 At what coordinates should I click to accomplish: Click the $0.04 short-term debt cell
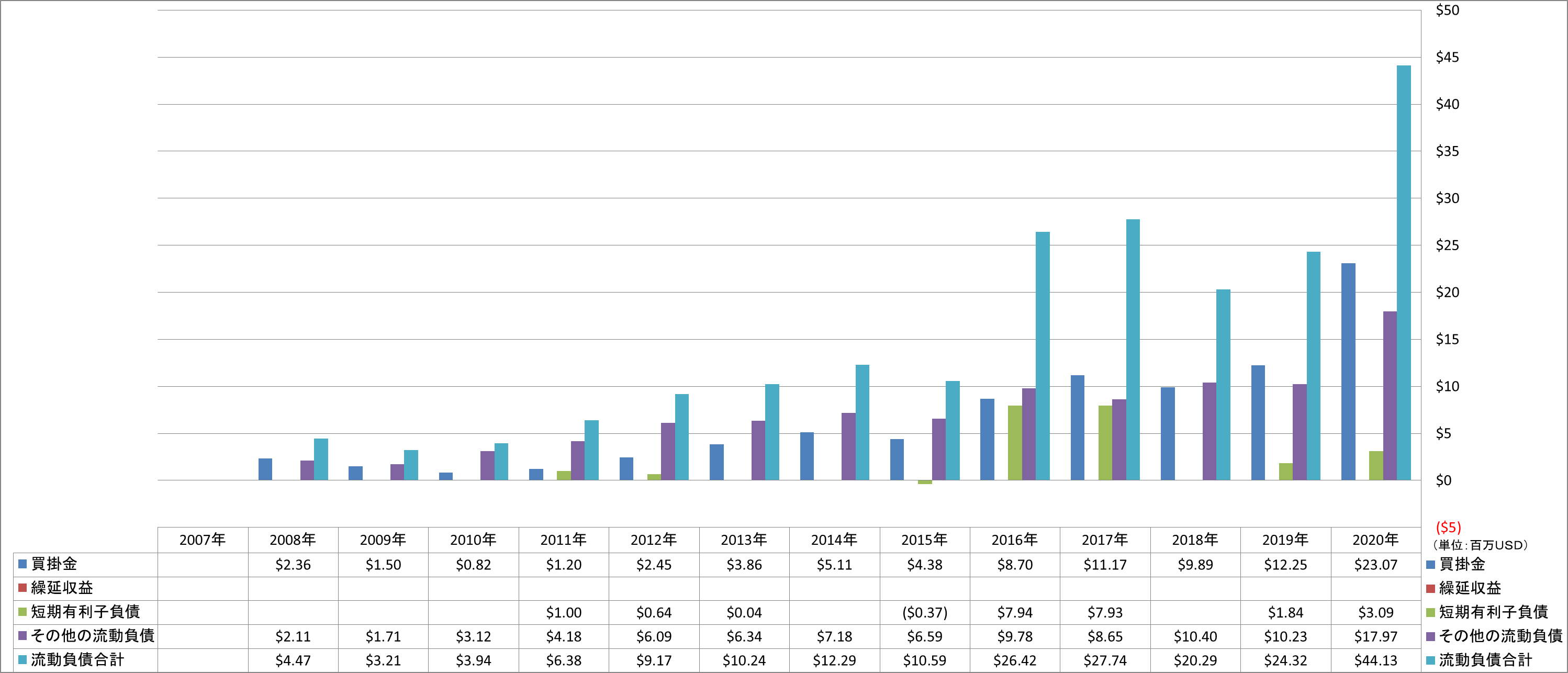pos(744,612)
